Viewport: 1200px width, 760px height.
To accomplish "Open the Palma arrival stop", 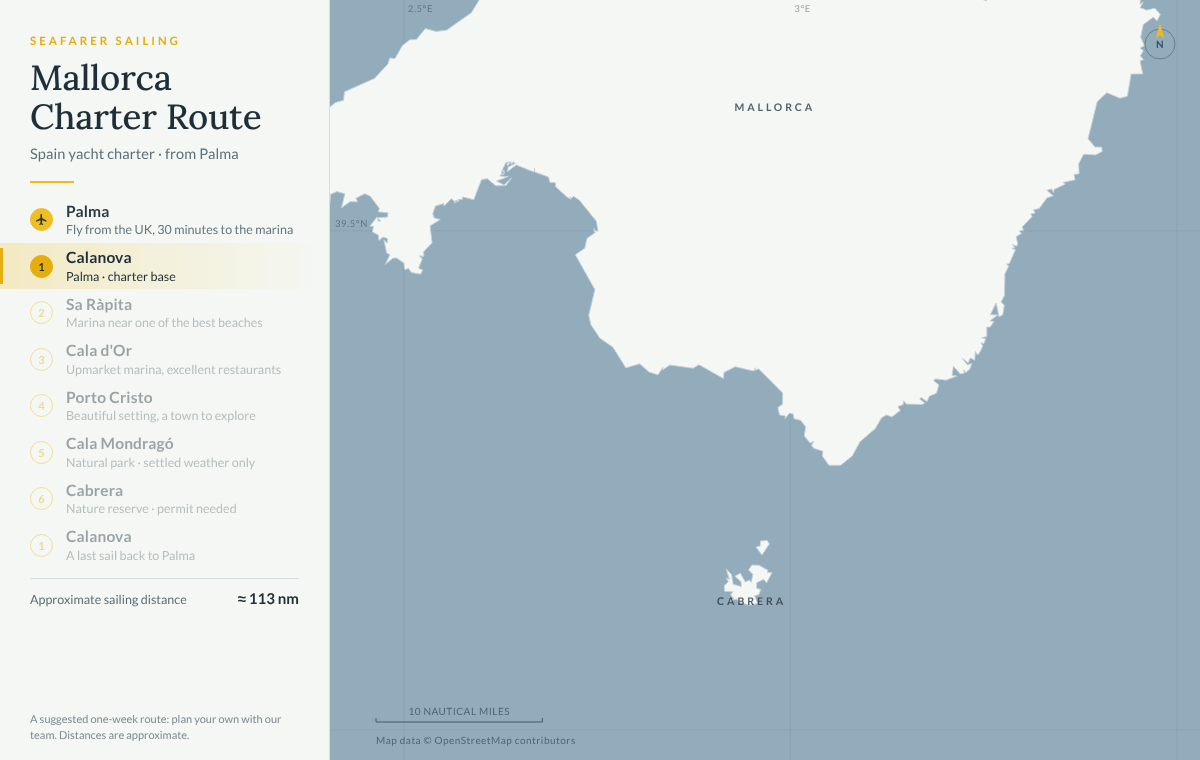I will (x=164, y=220).
